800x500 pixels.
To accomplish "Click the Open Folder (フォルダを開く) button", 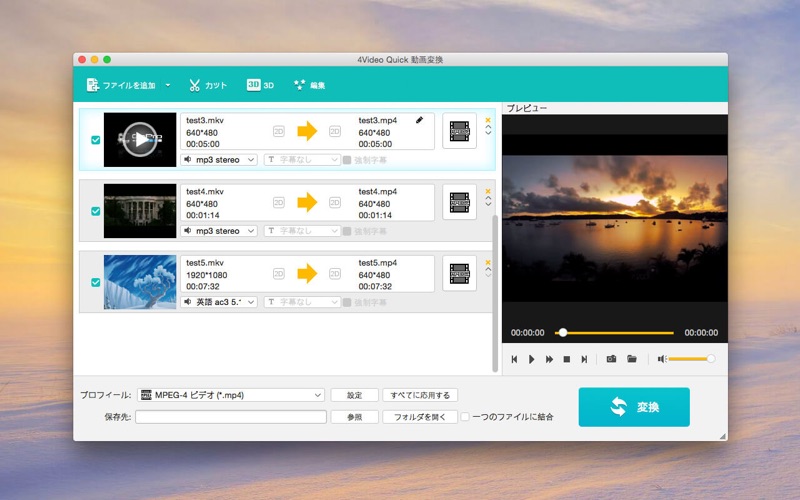I will tap(420, 417).
